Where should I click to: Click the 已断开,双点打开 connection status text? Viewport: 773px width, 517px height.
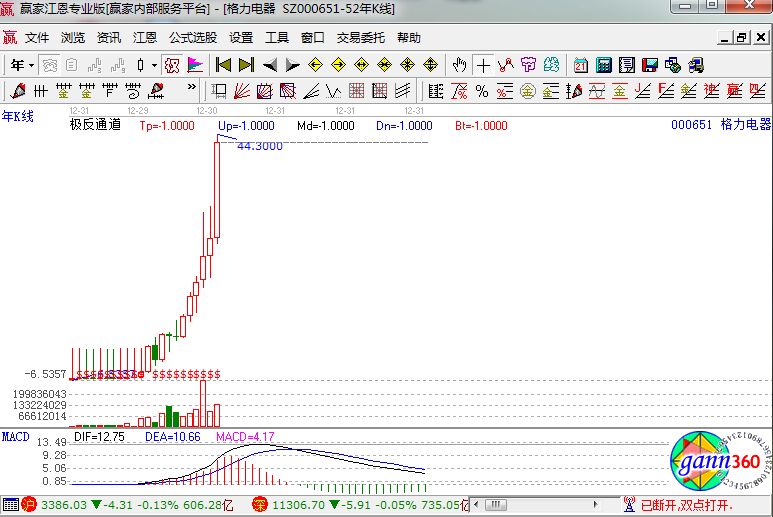[688, 506]
